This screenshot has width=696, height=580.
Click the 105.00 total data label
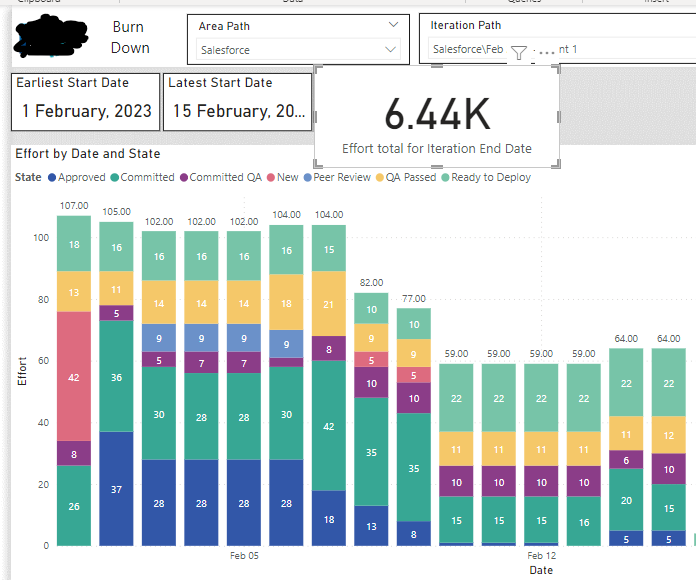click(x=116, y=212)
